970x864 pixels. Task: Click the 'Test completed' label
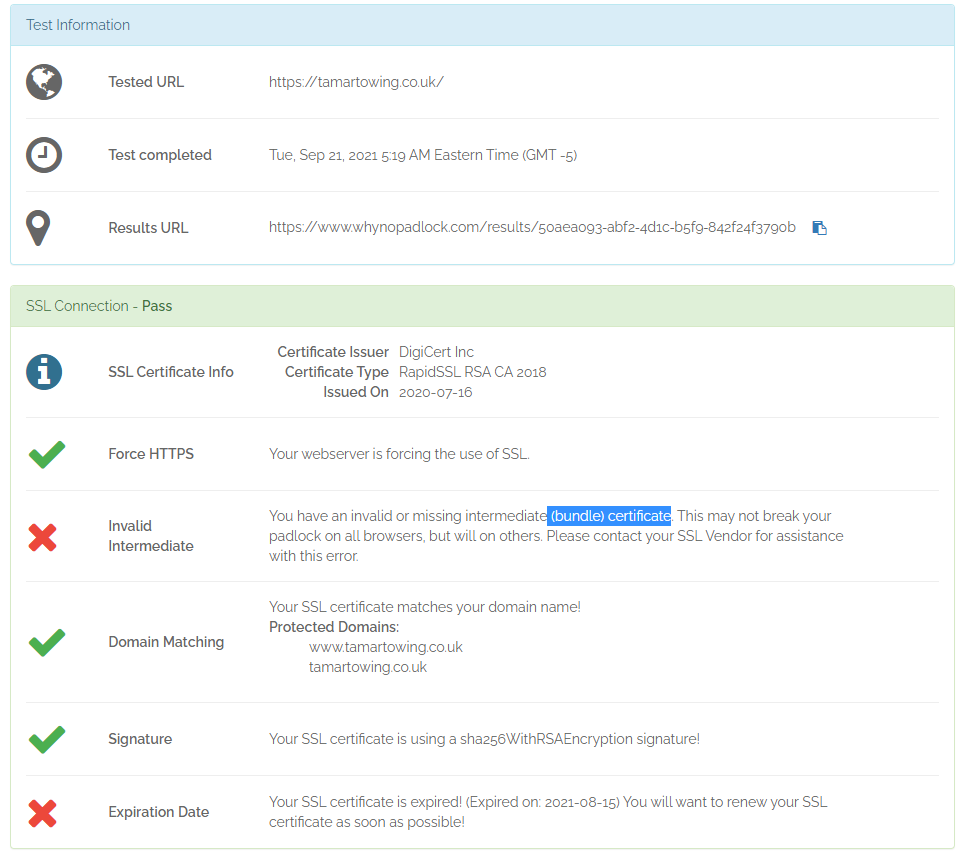(160, 155)
